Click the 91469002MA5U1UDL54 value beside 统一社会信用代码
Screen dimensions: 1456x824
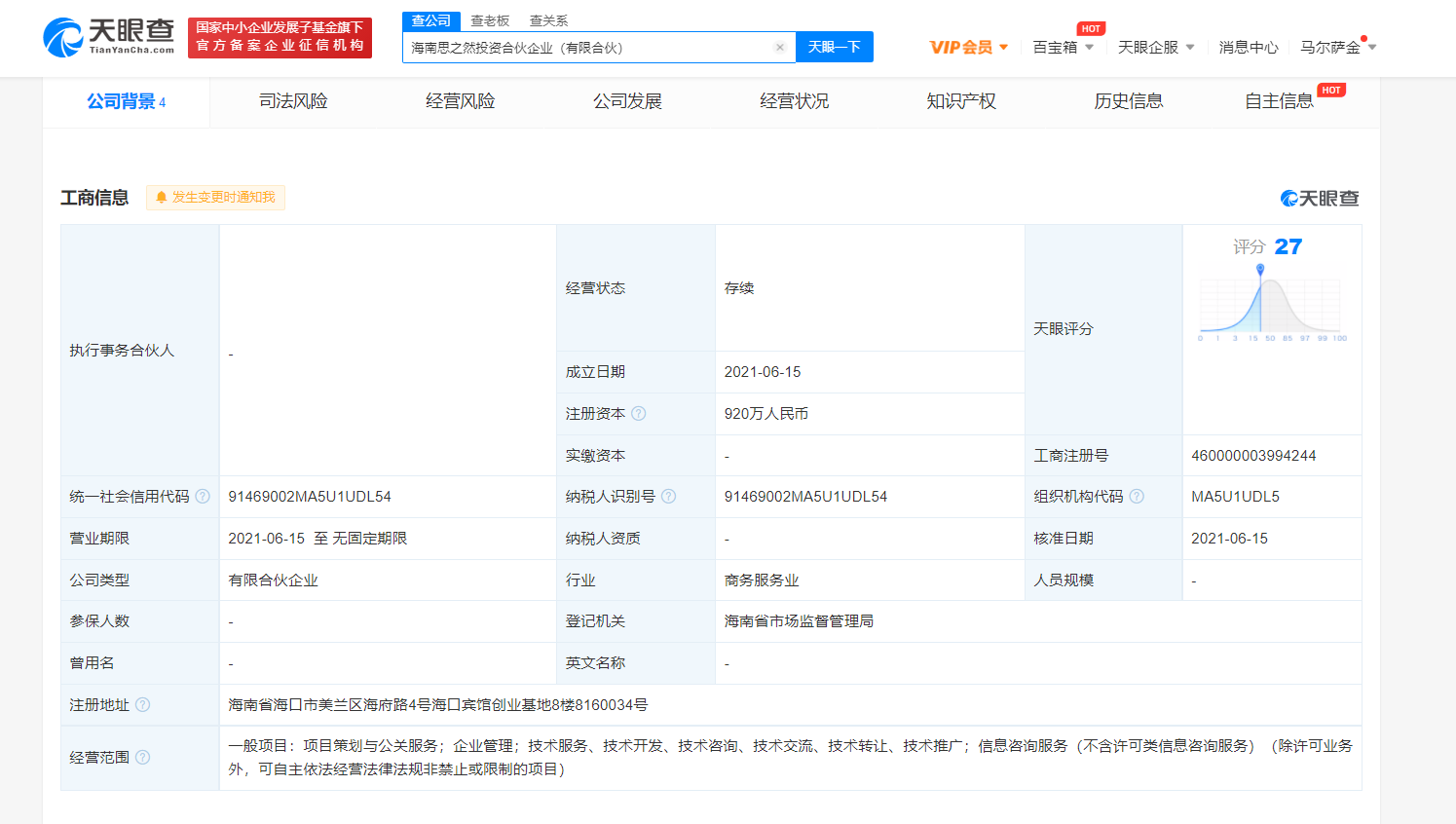[x=310, y=497]
